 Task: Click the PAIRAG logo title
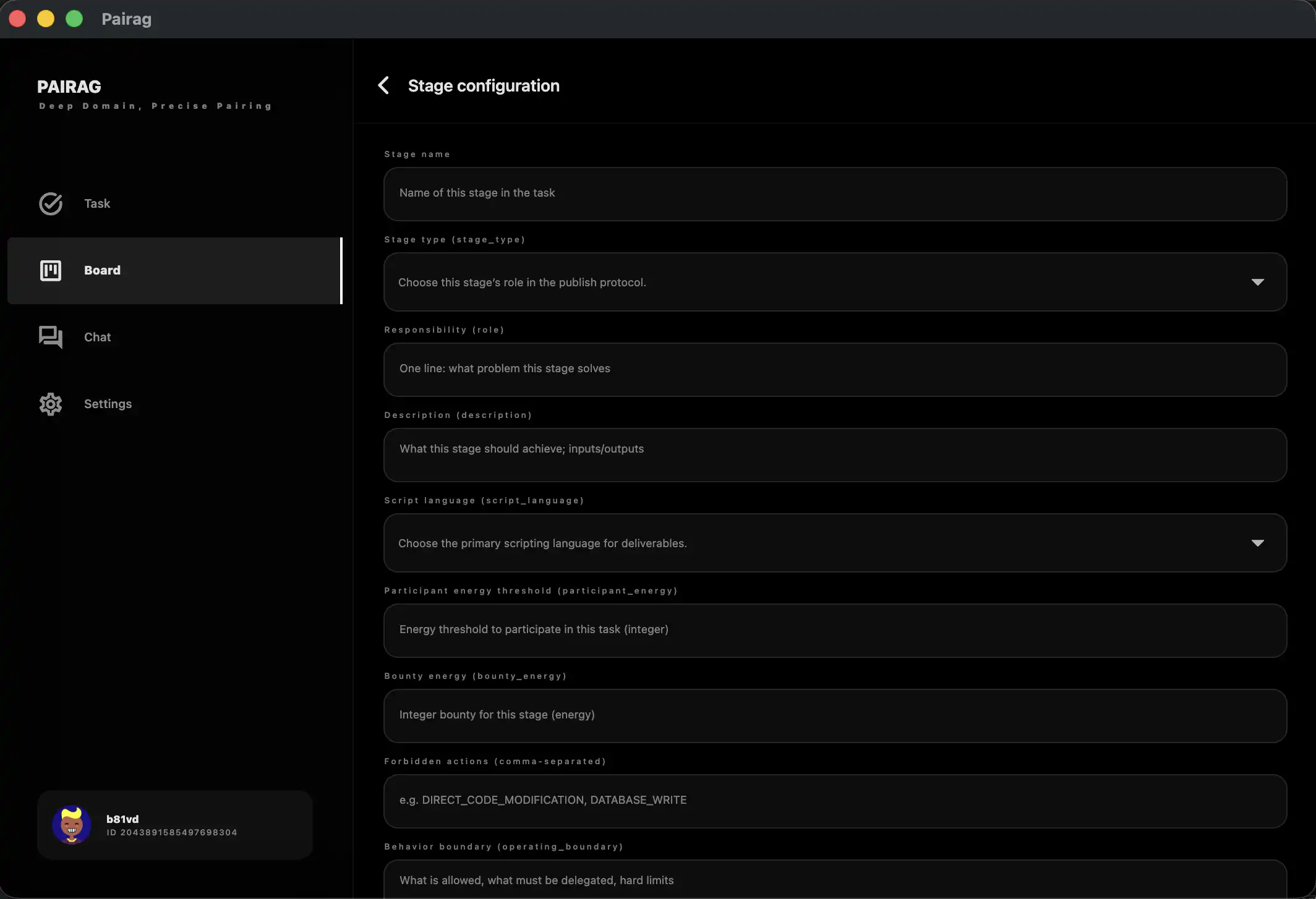tap(69, 87)
